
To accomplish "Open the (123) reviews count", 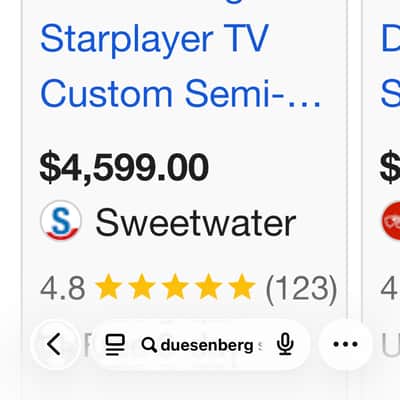I will [x=301, y=288].
